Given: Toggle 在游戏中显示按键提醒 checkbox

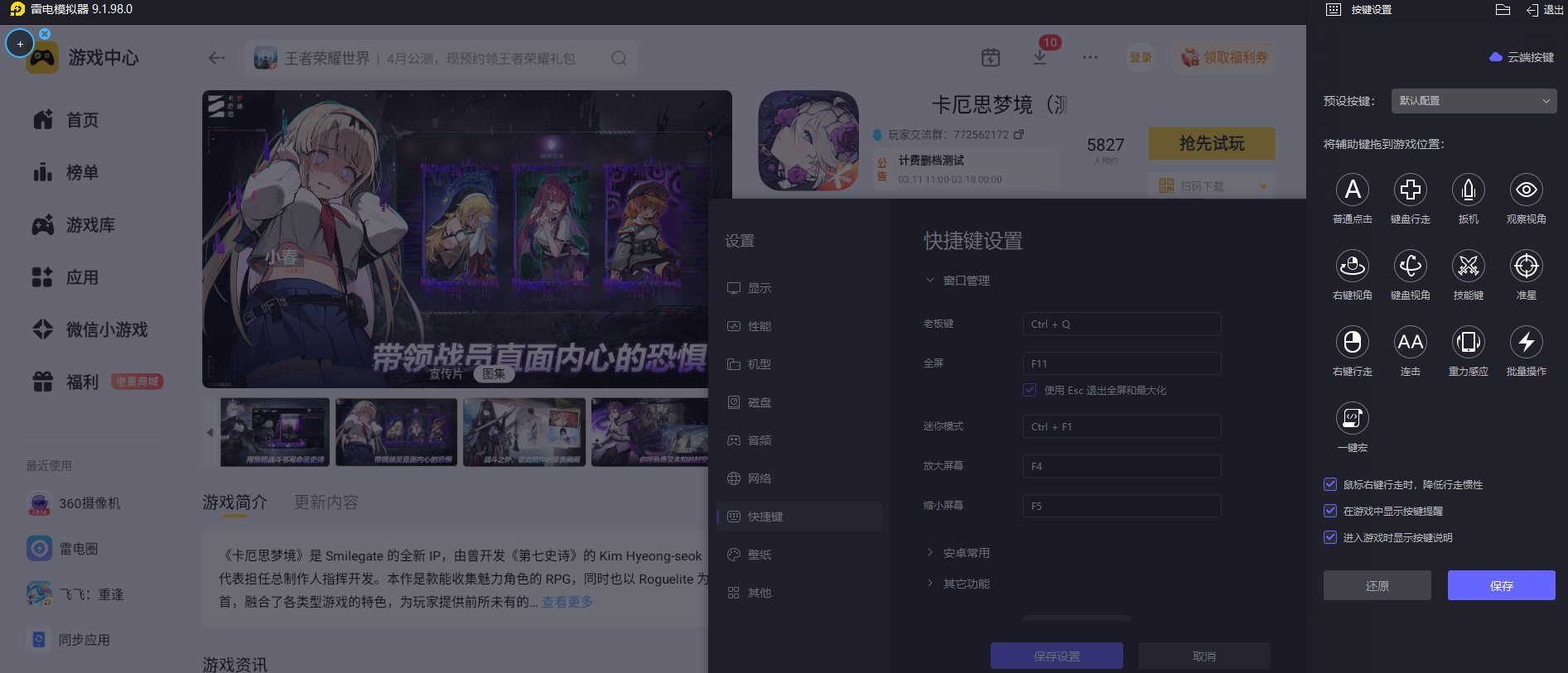Looking at the screenshot, I should tap(1330, 512).
